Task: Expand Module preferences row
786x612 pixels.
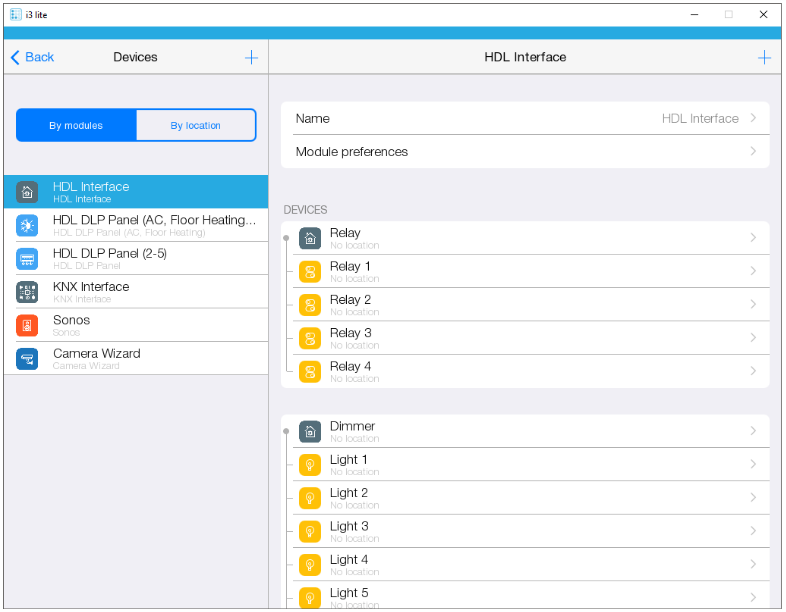Action: pos(530,152)
